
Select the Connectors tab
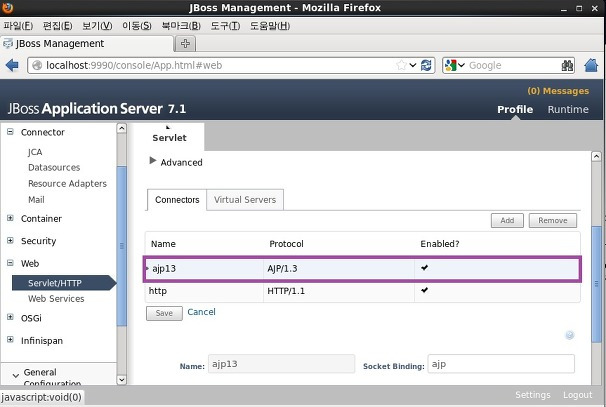tap(177, 200)
